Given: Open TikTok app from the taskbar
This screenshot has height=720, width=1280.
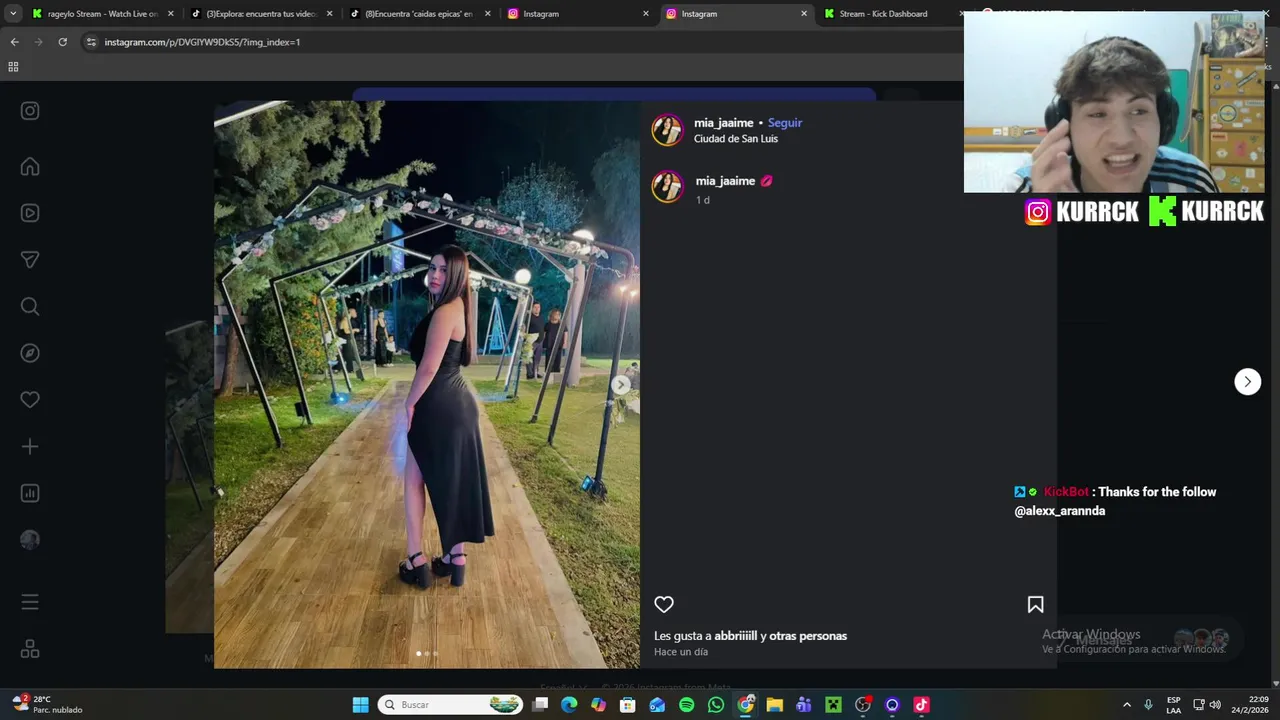Looking at the screenshot, I should 921,705.
